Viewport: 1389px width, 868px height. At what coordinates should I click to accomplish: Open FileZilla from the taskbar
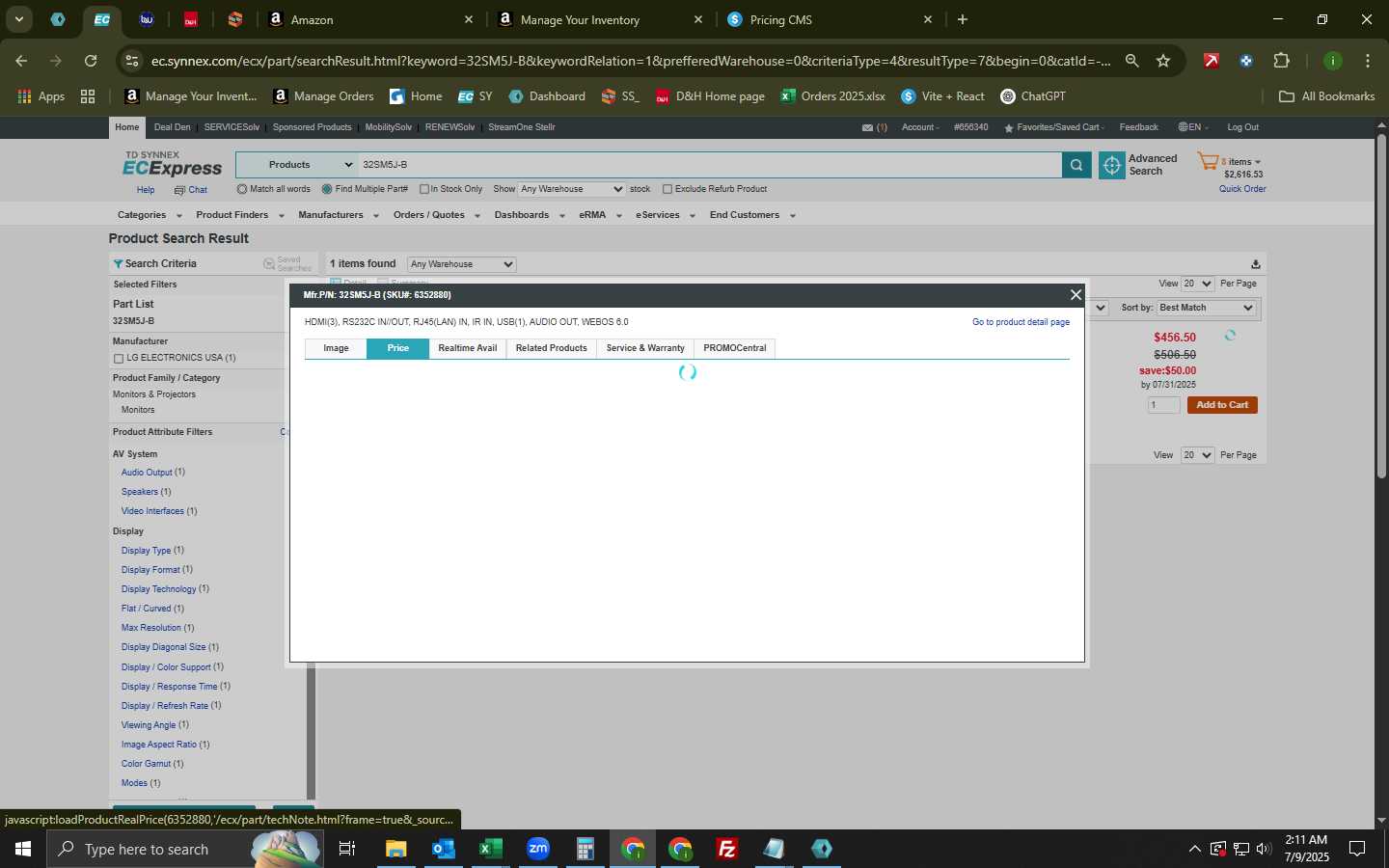(727, 849)
